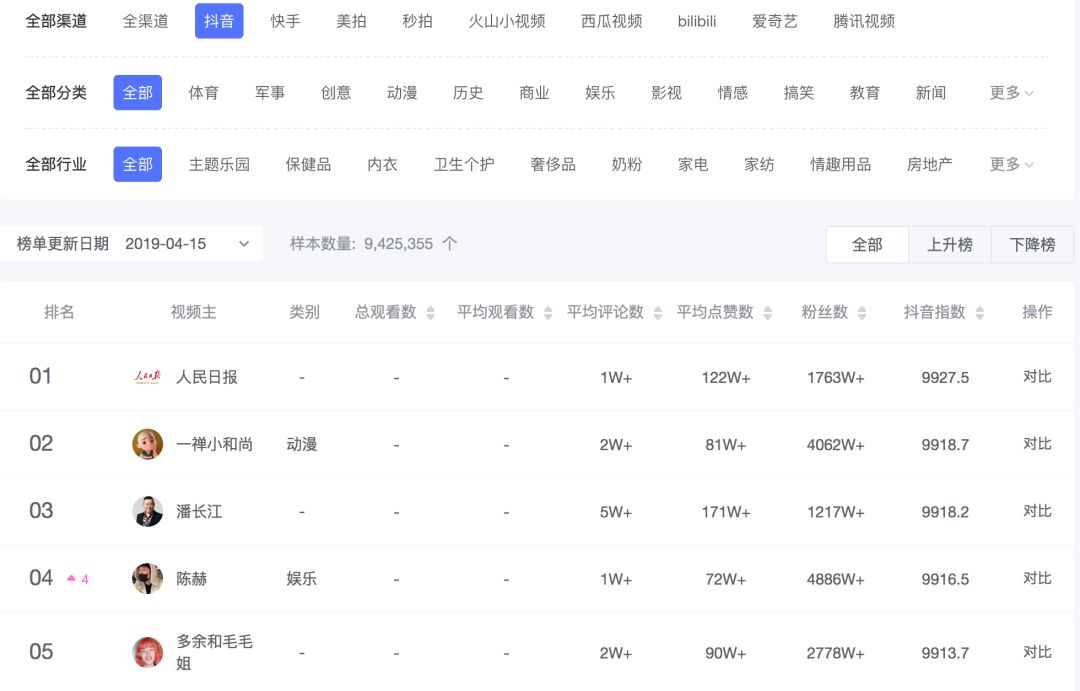Filter category by 情感

733,93
